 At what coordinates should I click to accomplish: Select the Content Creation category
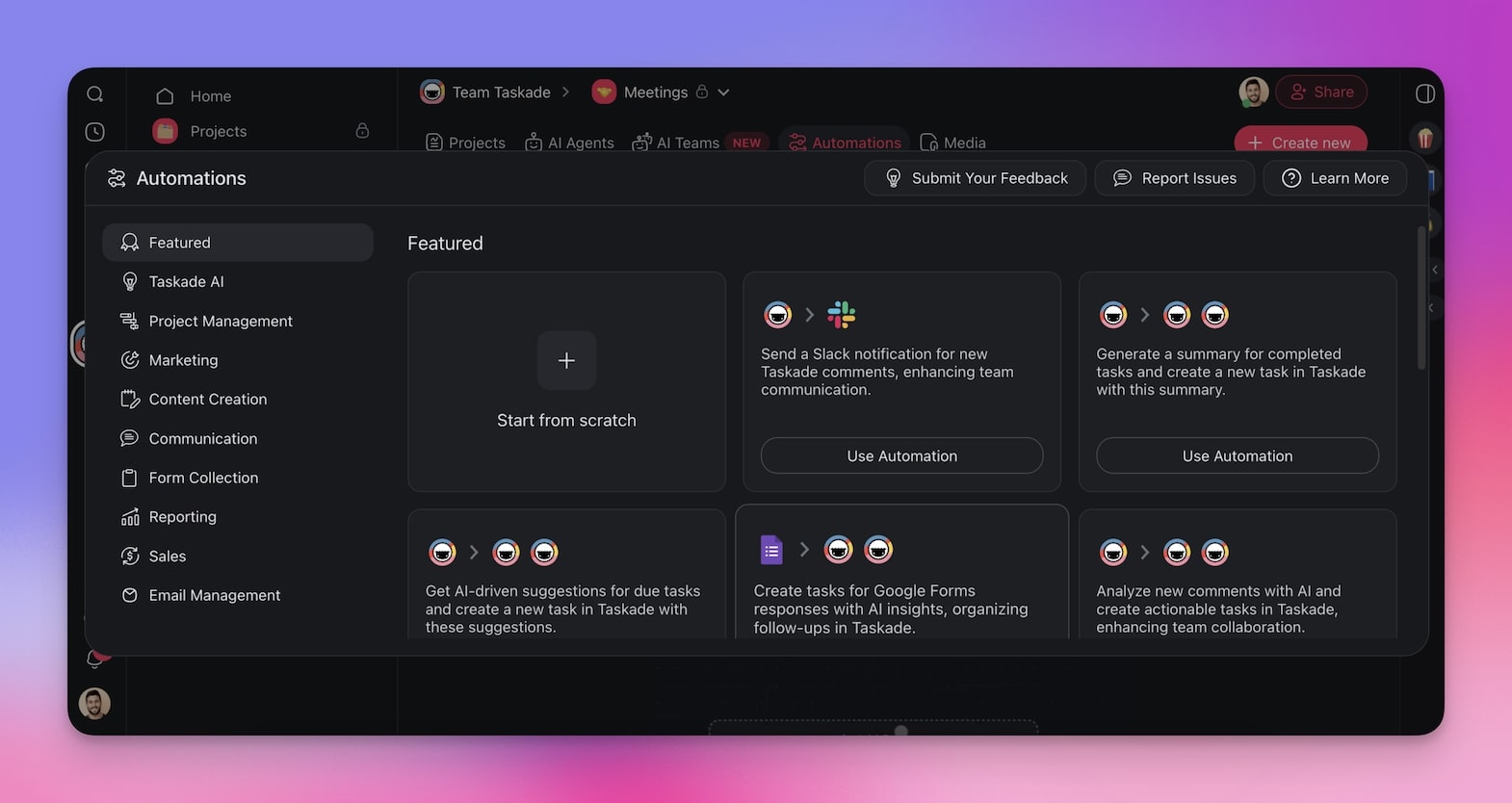(238, 399)
